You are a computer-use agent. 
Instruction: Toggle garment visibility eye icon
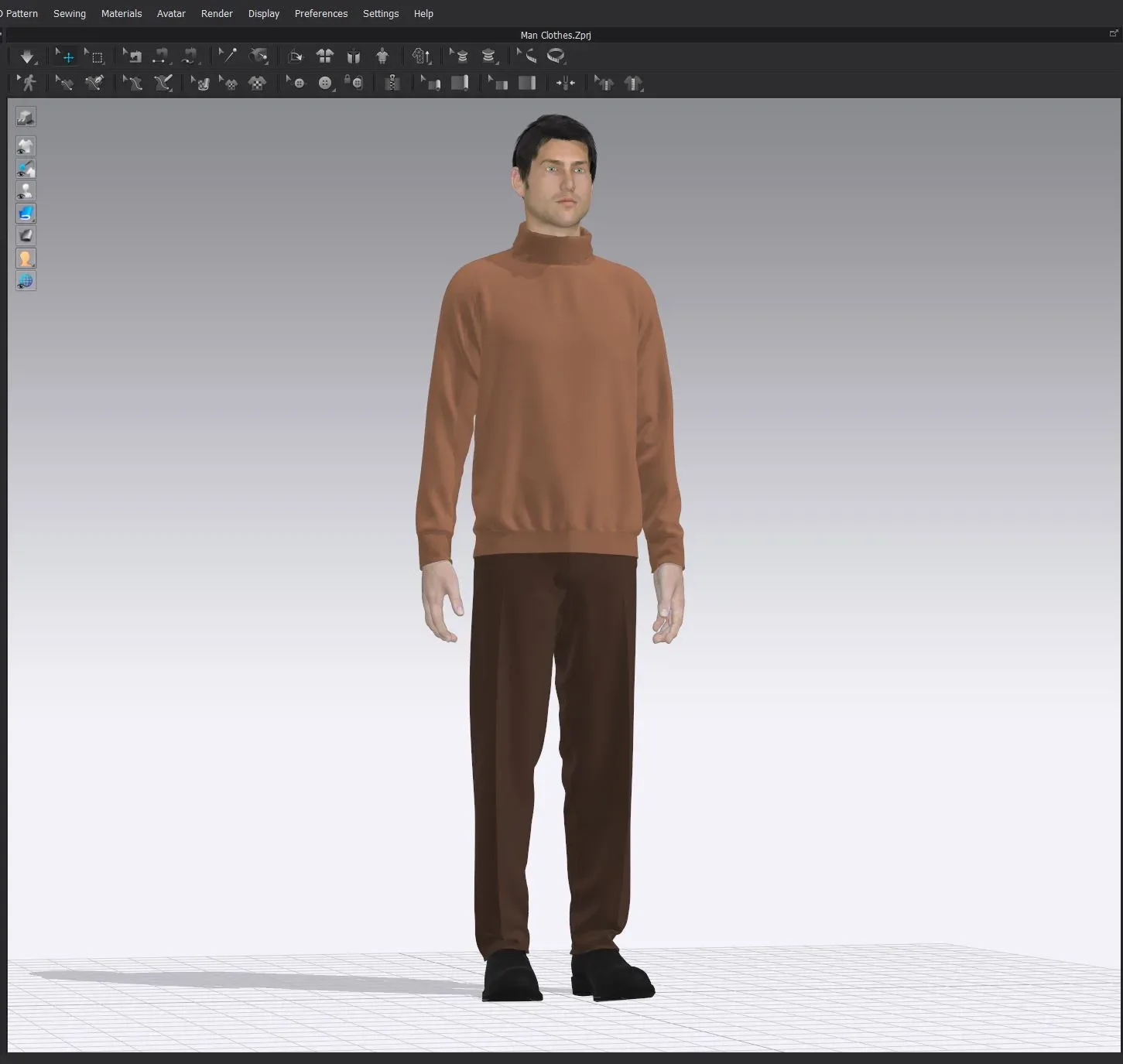pyautogui.click(x=26, y=146)
